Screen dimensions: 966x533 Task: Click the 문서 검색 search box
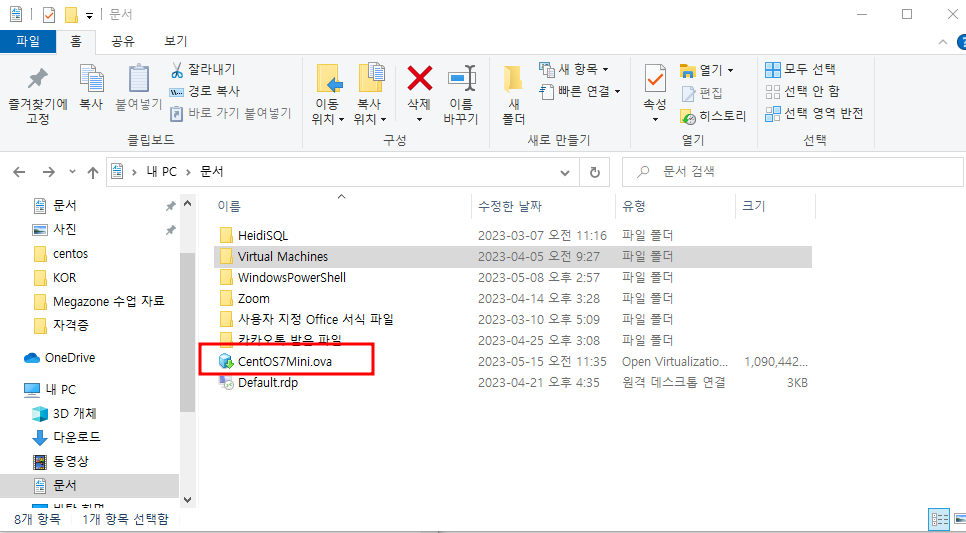click(x=792, y=172)
